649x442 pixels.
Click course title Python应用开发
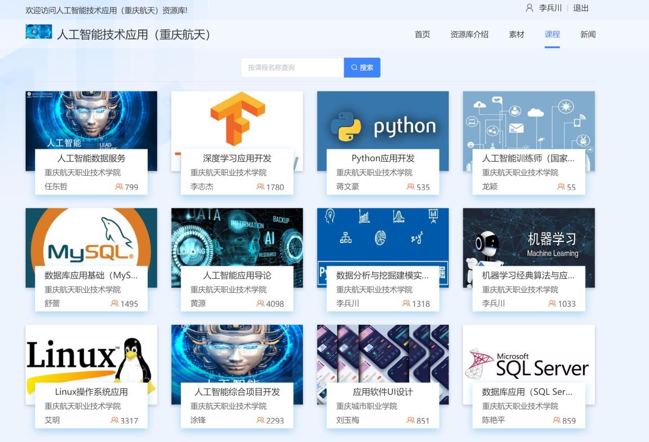tap(383, 158)
